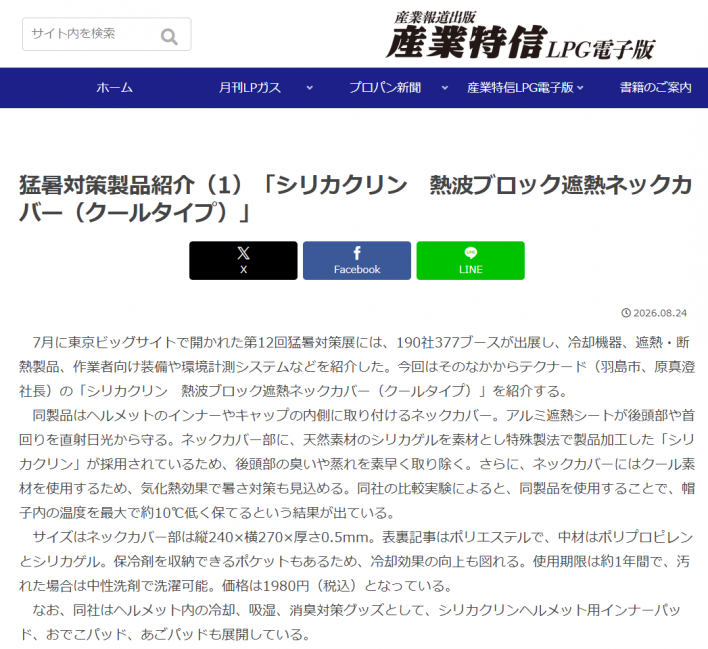Screen dimensions: 708x649
Task: Open the 月刊LPガス menu item
Action: coord(250,88)
